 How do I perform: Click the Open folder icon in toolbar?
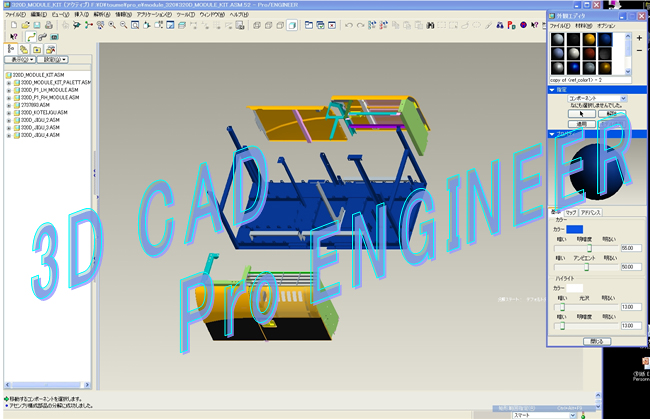coord(25,25)
